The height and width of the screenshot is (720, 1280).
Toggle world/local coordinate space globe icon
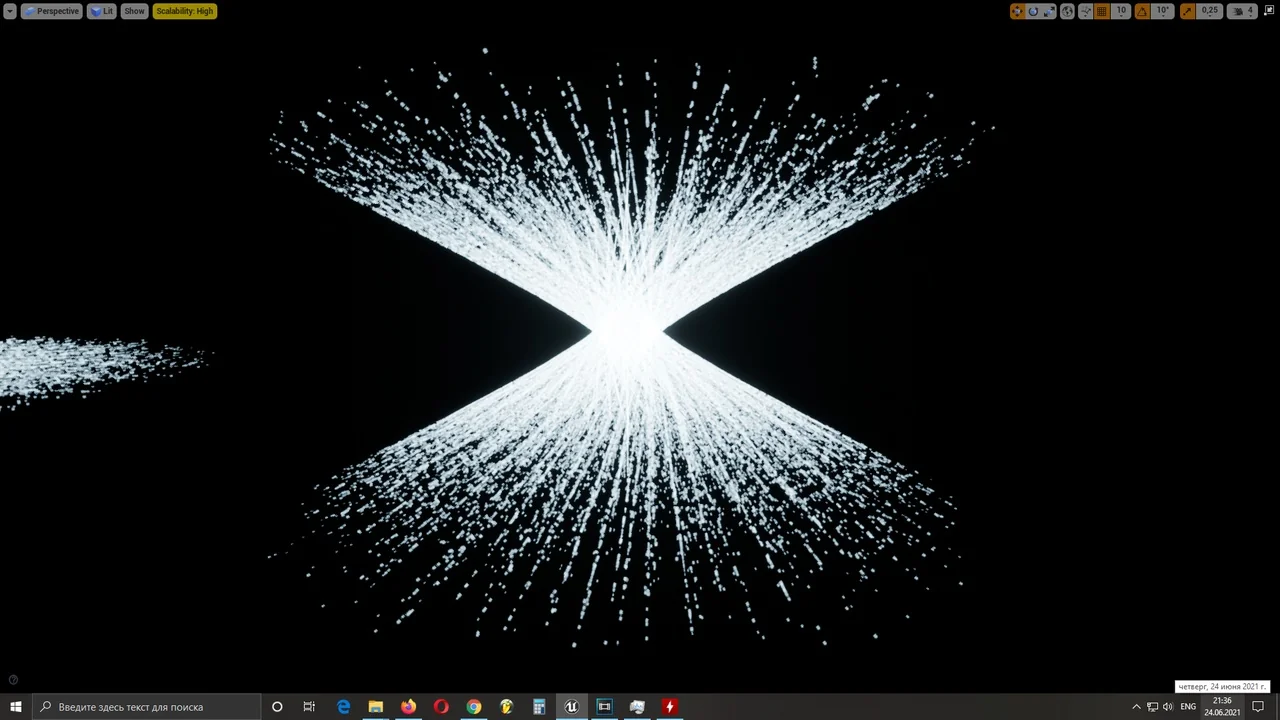coord(1068,11)
